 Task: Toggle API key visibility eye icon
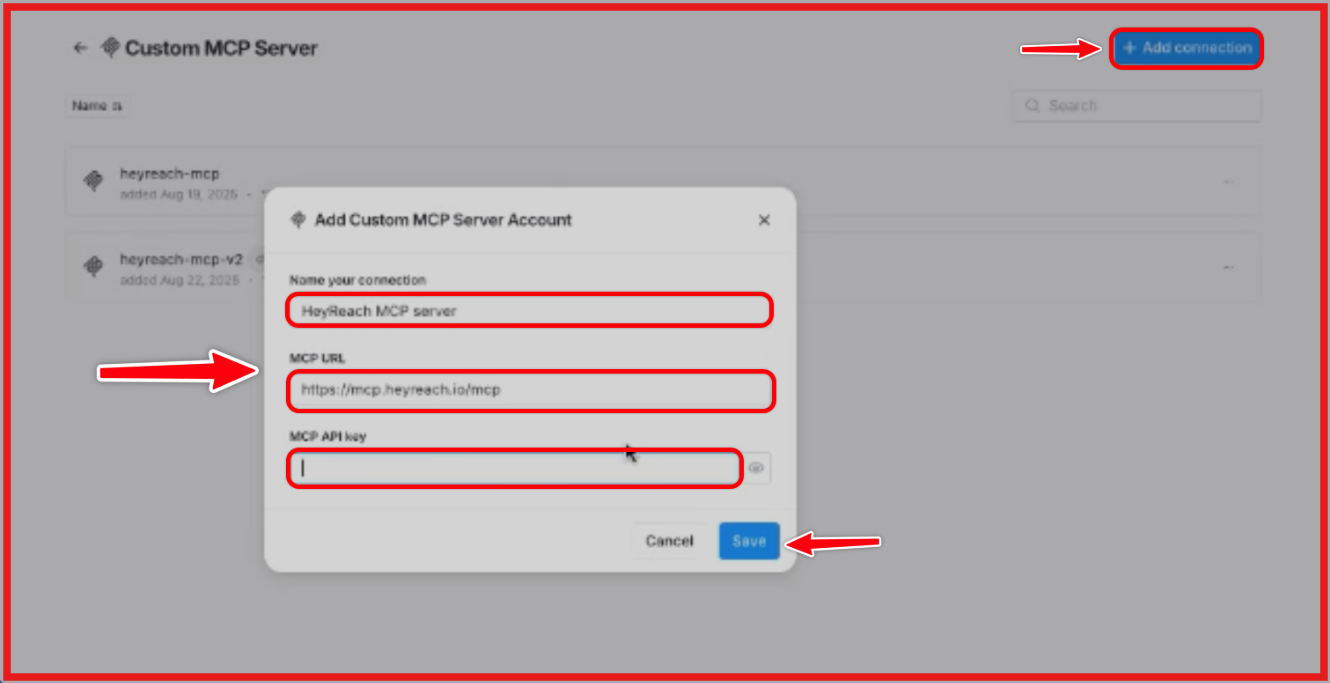[756, 468]
